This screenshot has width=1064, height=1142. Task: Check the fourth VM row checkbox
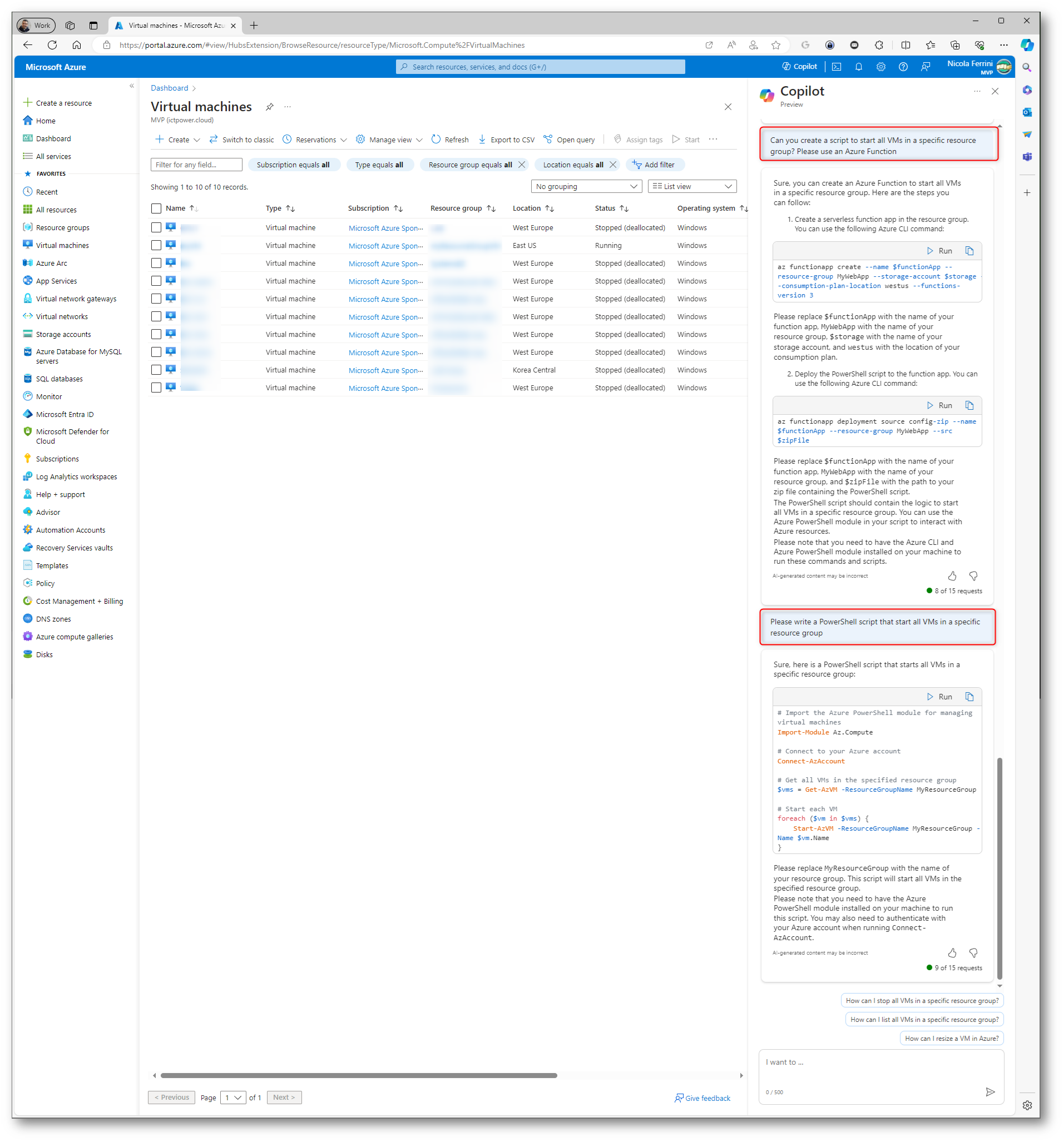point(156,281)
